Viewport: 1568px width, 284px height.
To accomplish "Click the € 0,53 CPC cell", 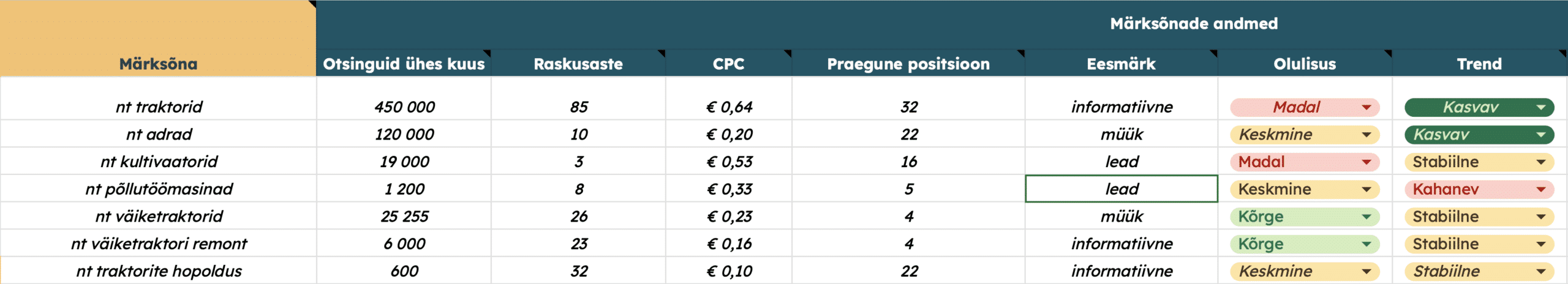I will [729, 162].
